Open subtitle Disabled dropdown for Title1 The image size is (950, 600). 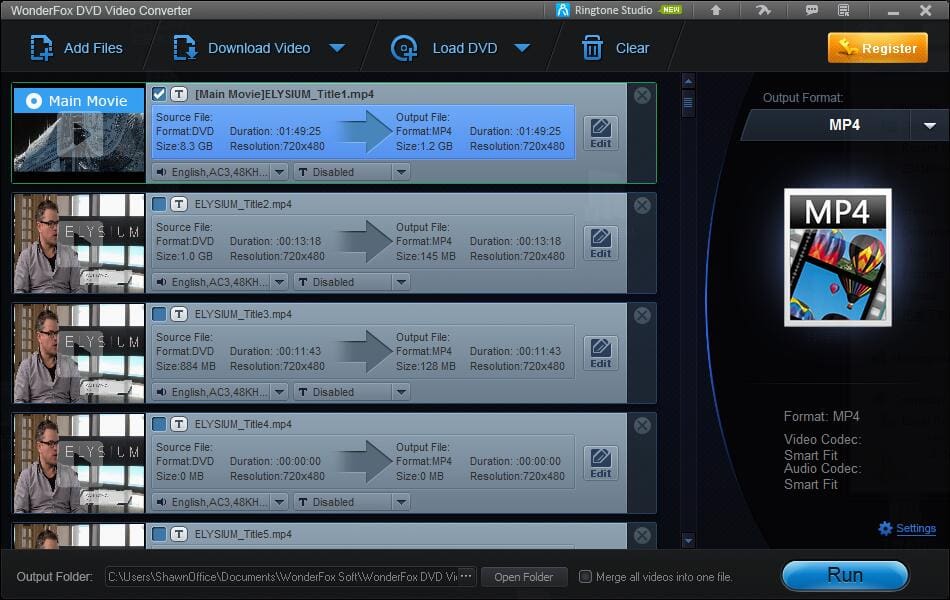pos(400,172)
